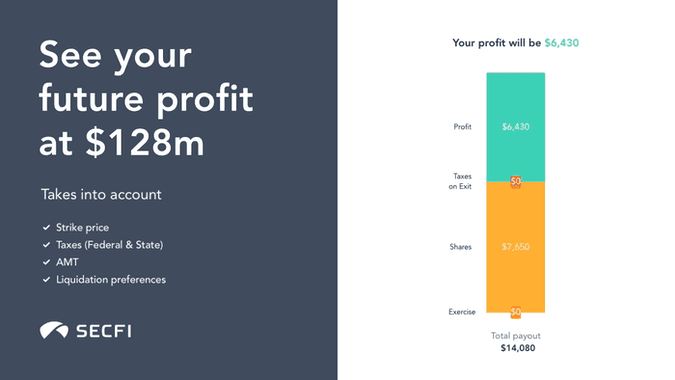Click the Secfi wing logo icon
Viewport: 675px width, 380px height.
54,330
